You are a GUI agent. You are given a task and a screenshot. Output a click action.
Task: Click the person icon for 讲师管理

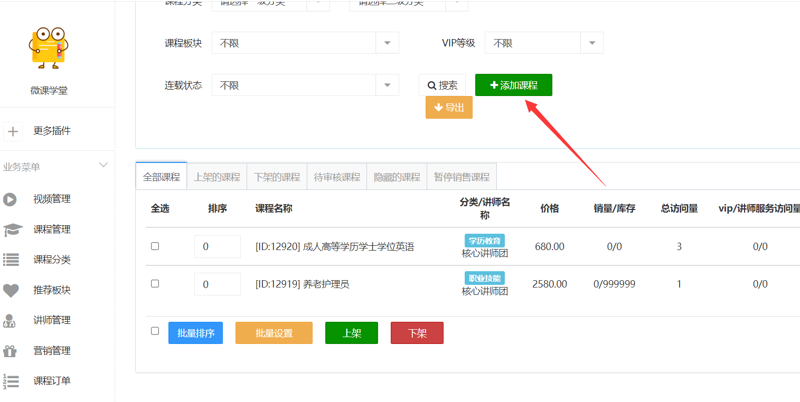coord(9,321)
